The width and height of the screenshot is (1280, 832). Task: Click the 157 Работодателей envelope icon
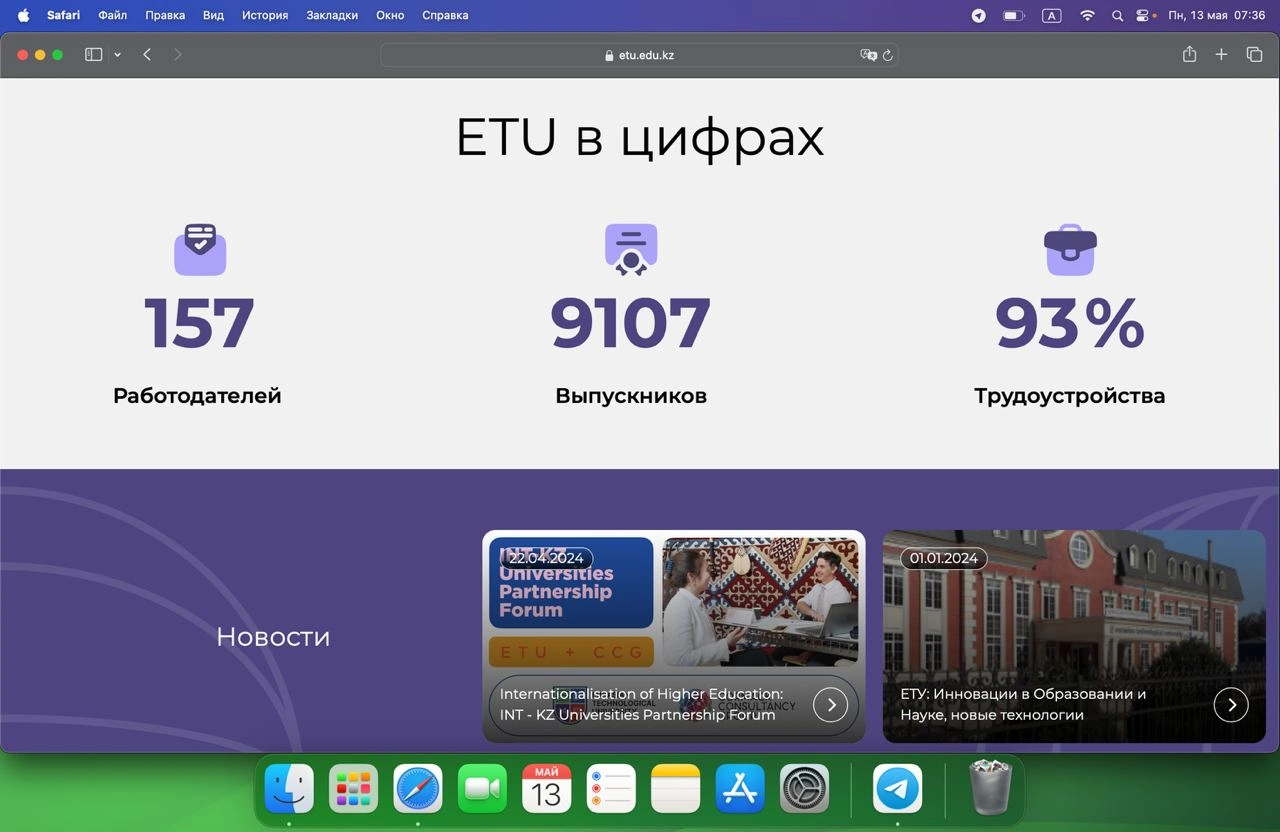click(x=200, y=249)
